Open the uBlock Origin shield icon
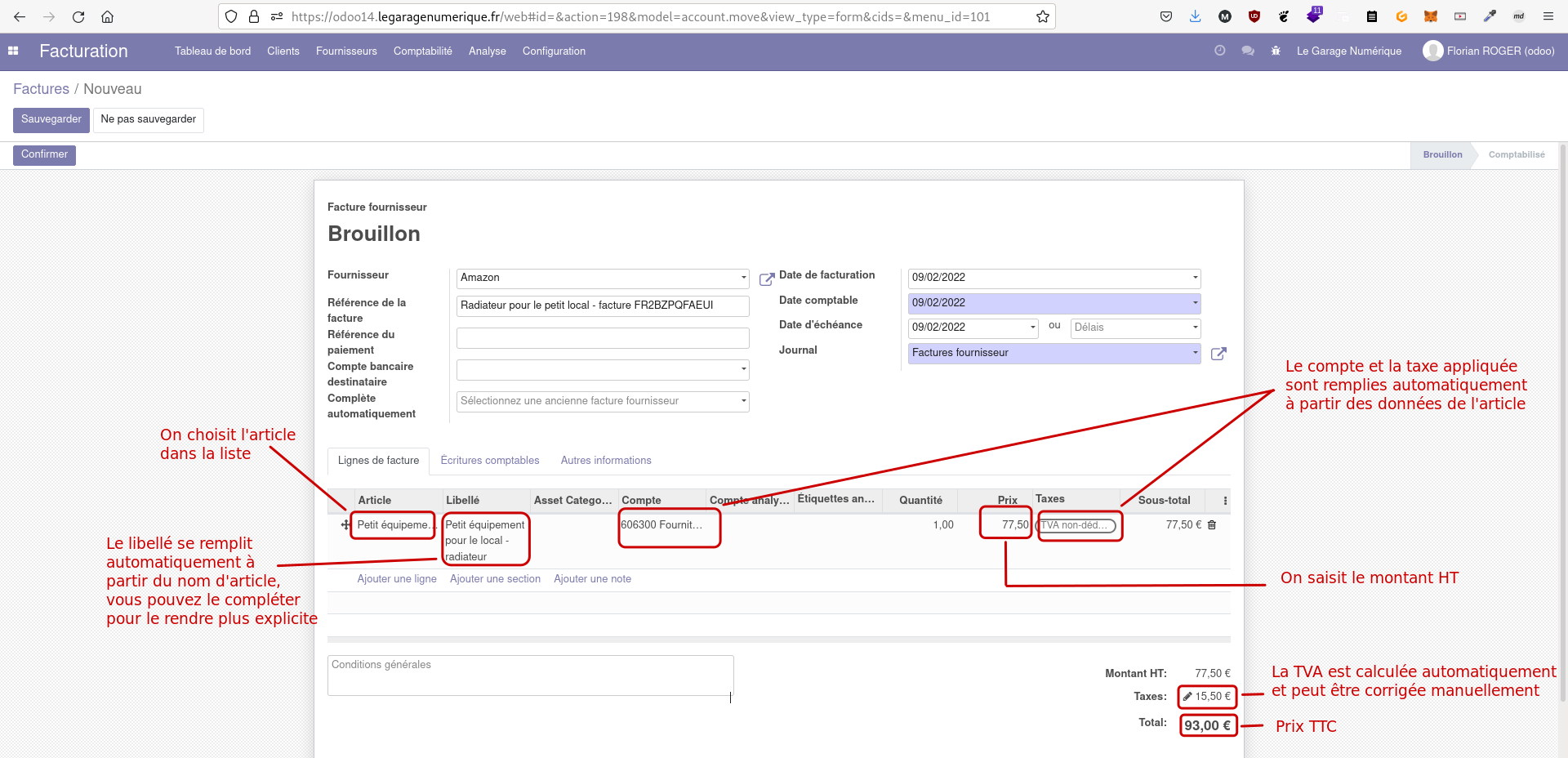The width and height of the screenshot is (1568, 758). (1254, 16)
